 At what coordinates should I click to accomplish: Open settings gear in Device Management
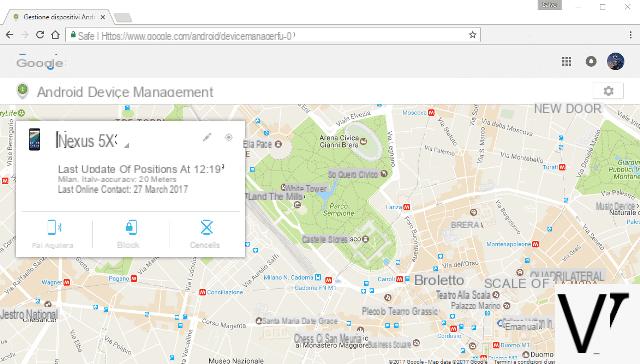pos(608,91)
